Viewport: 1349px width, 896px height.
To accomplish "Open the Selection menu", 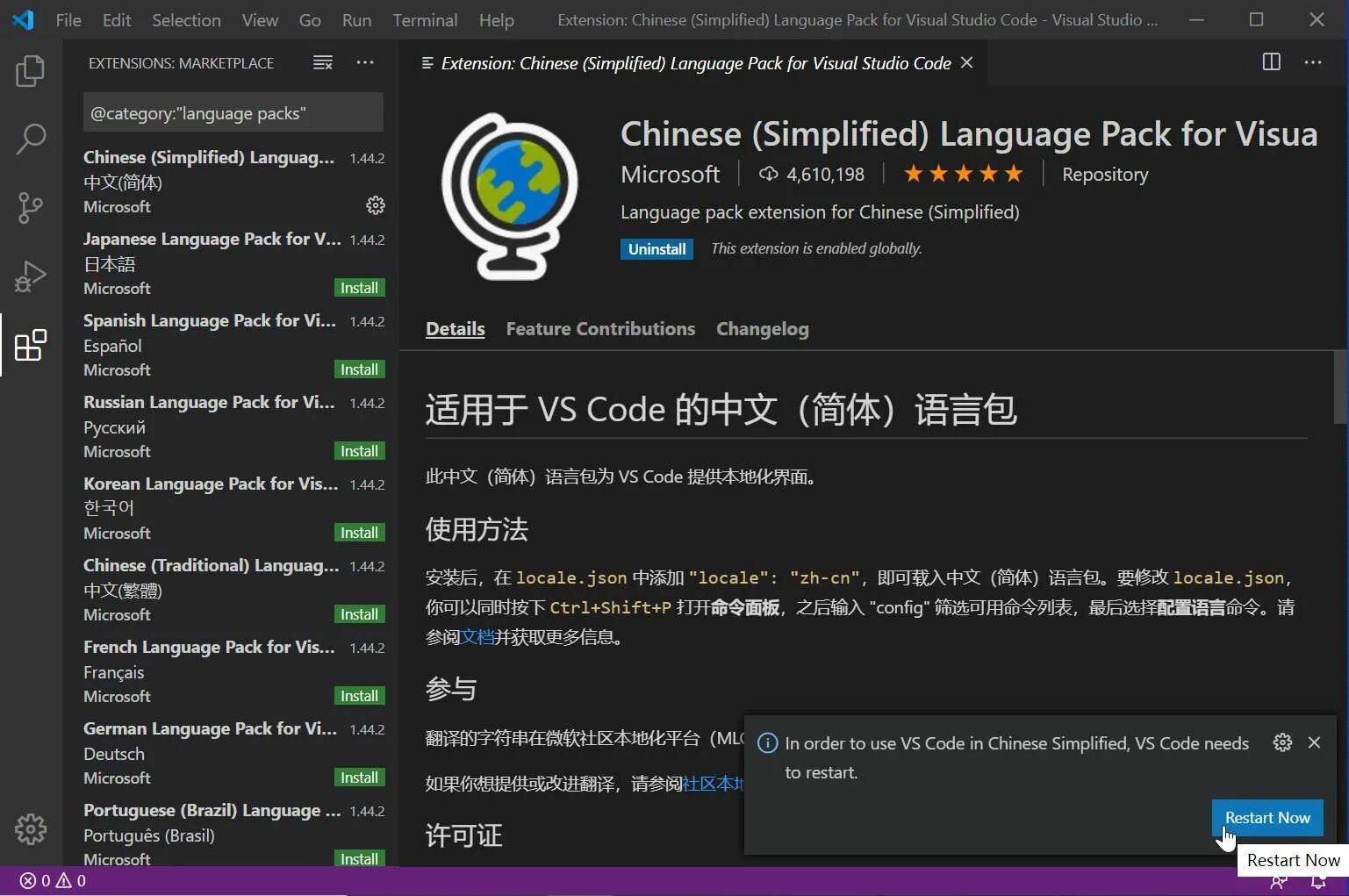I will 186,19.
